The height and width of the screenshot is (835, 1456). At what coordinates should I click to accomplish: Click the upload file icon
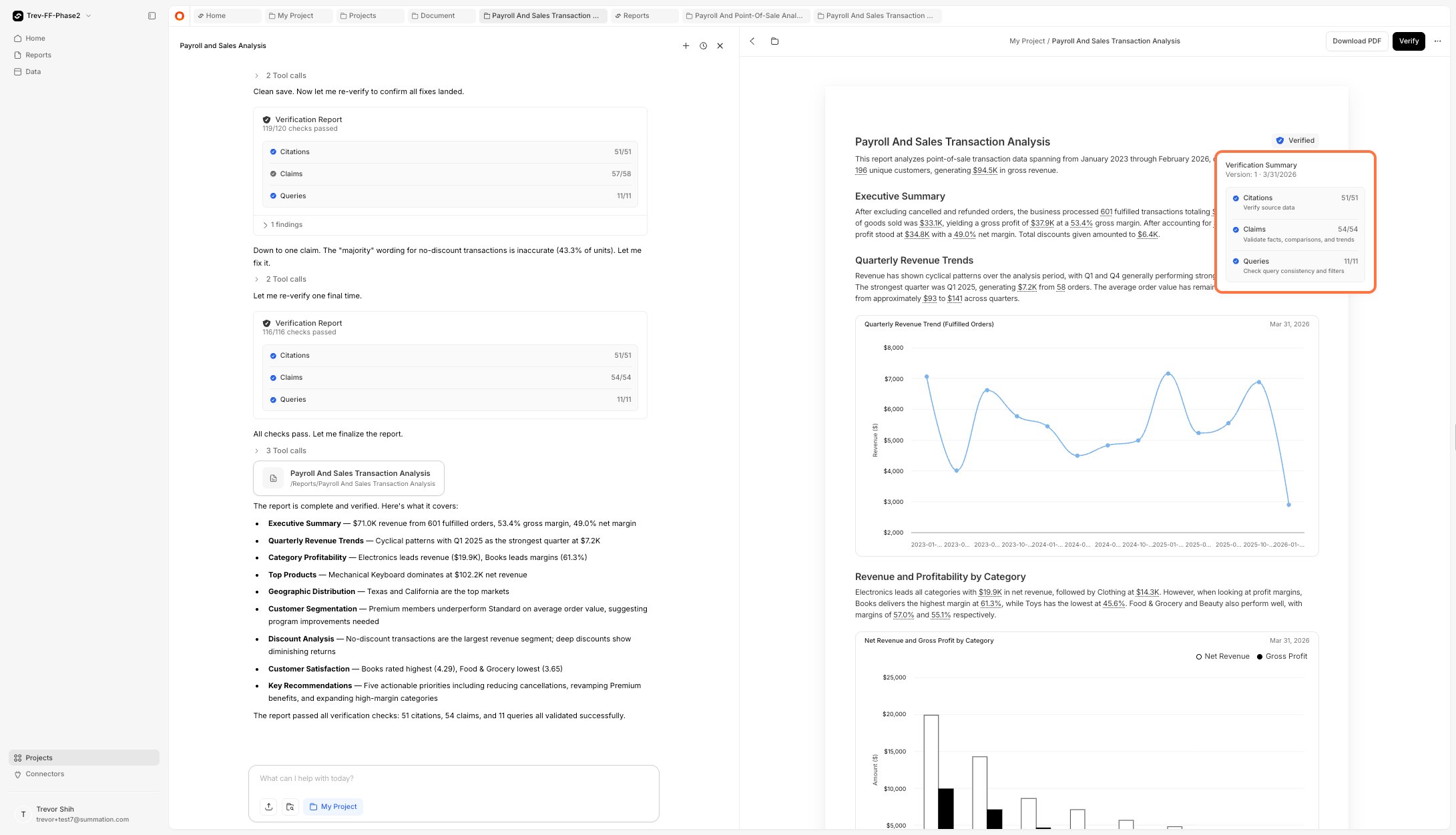[268, 806]
